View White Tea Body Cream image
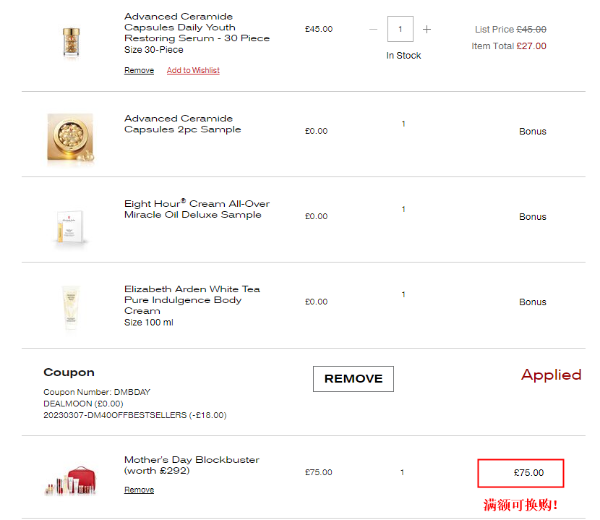This screenshot has width=600, height=520. coord(69,307)
